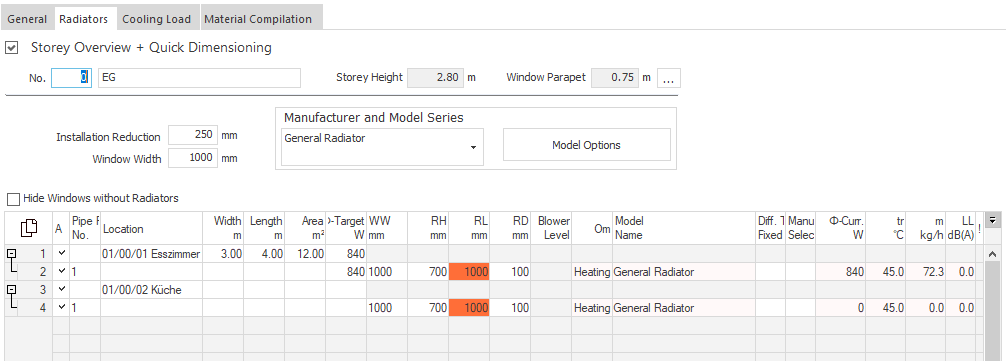
Task: Select the Radiators tab
Action: (x=83, y=19)
